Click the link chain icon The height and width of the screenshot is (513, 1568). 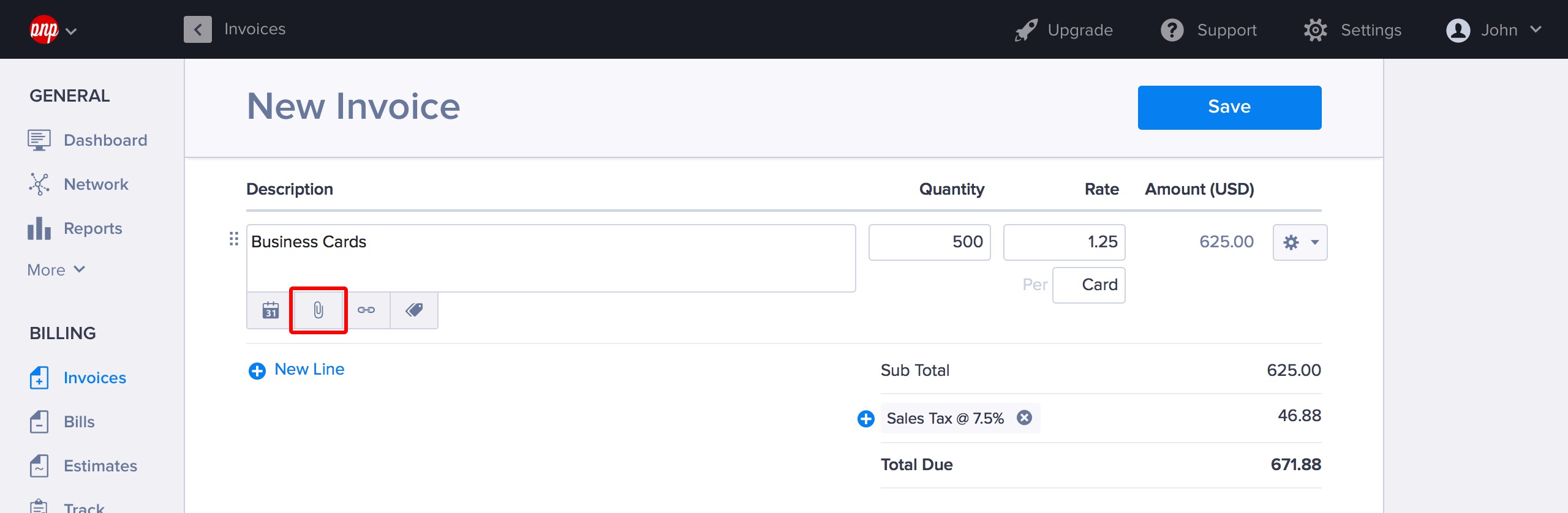click(x=366, y=310)
